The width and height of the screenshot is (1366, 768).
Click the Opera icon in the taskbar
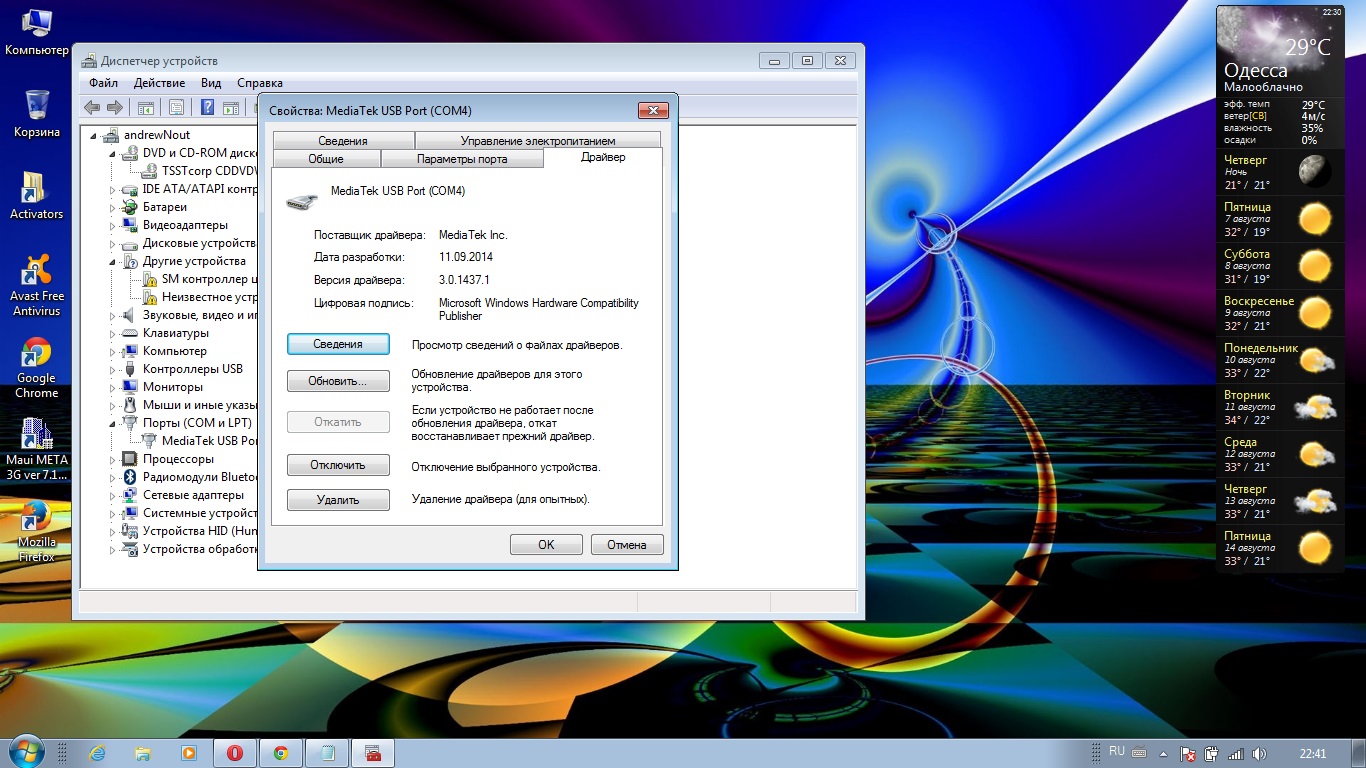pos(235,753)
